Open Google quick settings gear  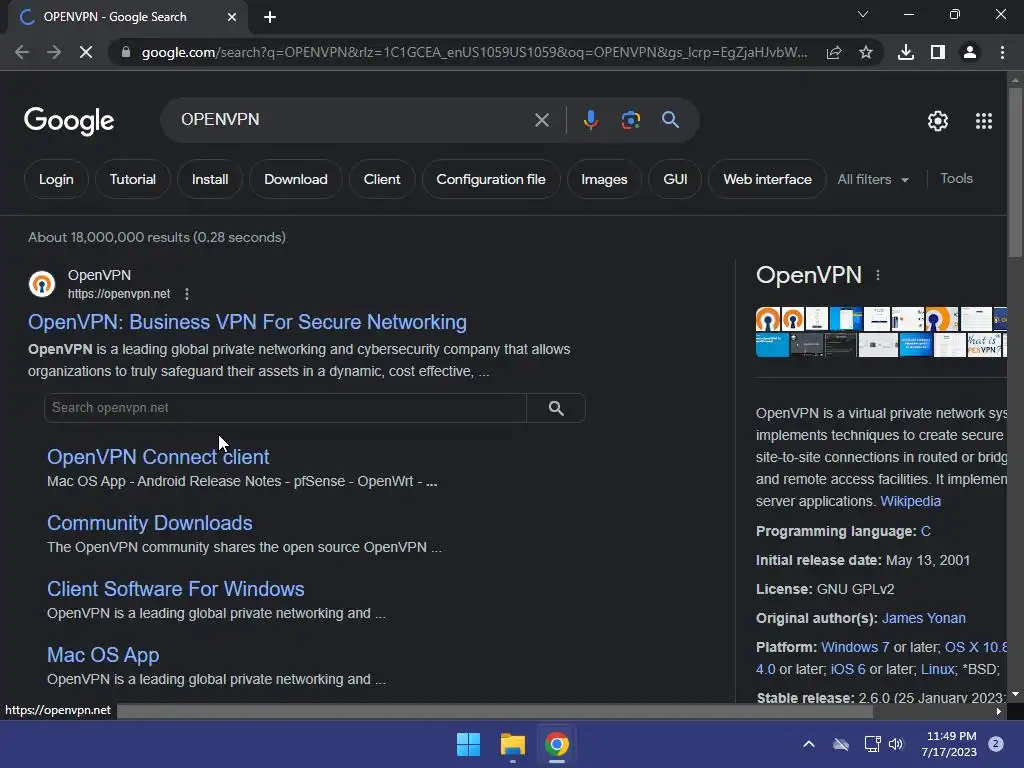(x=938, y=121)
